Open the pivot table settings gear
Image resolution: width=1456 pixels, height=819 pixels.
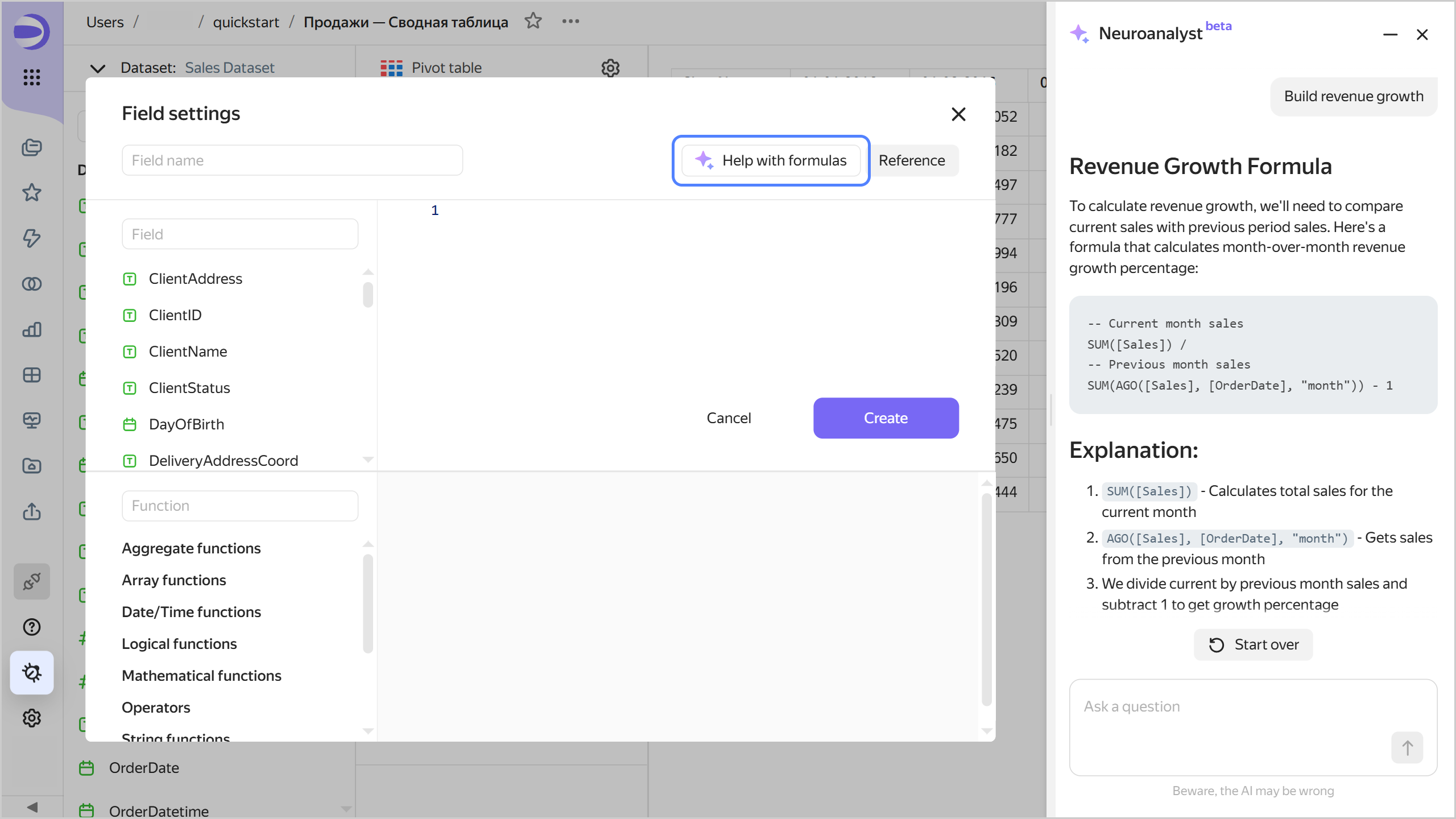pos(610,68)
